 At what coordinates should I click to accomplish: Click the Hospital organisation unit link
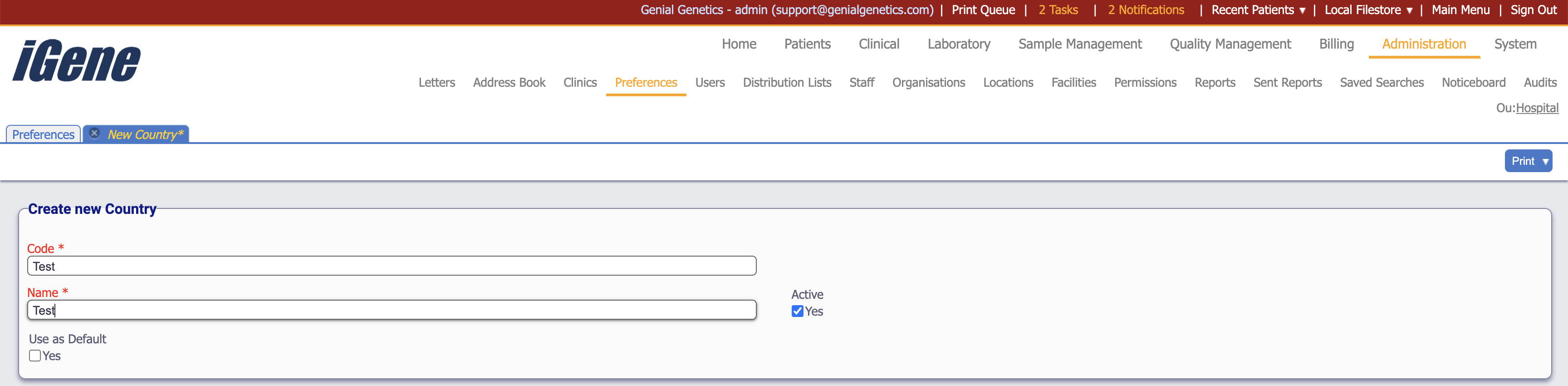point(1536,108)
